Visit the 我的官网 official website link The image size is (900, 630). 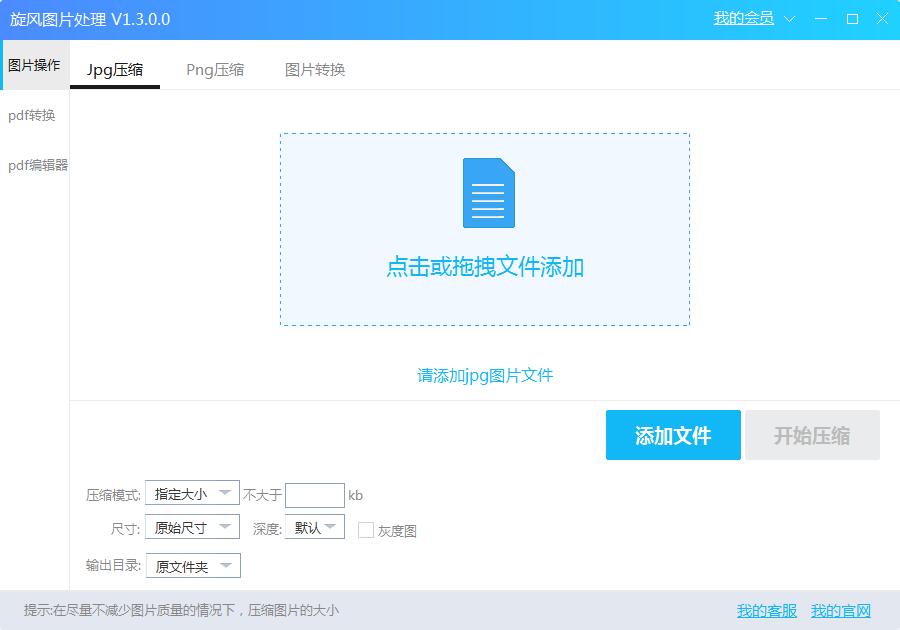(x=842, y=610)
